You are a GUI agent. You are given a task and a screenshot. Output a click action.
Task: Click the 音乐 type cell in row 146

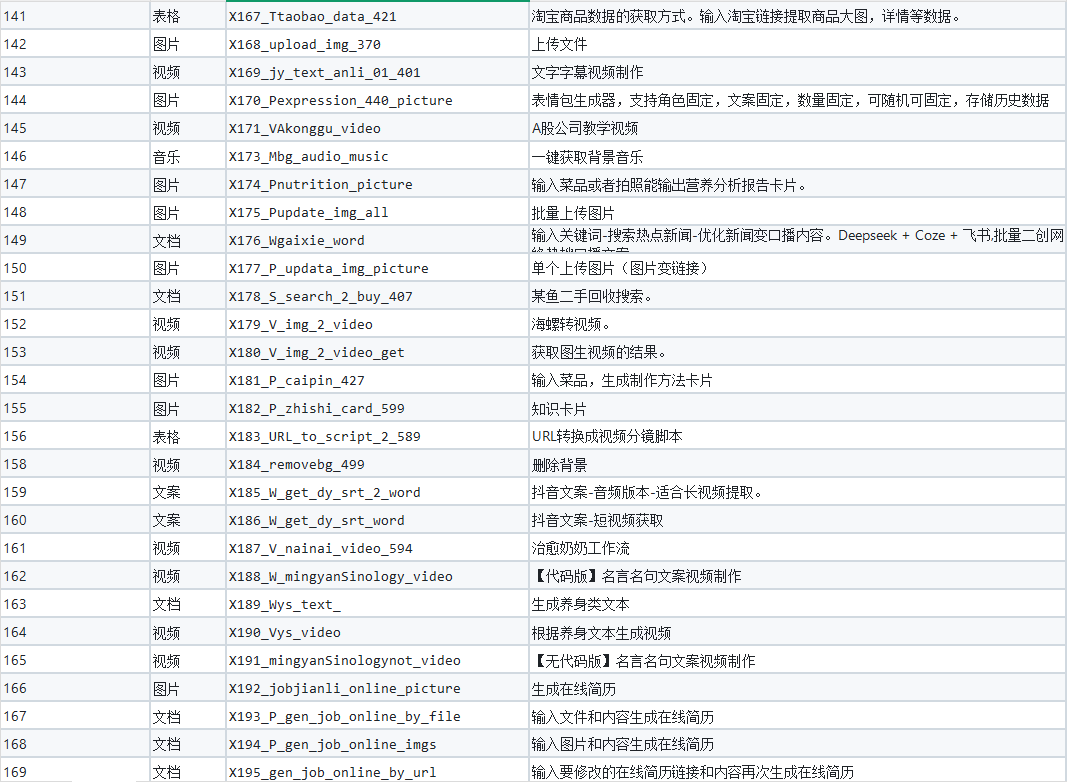tap(188, 156)
